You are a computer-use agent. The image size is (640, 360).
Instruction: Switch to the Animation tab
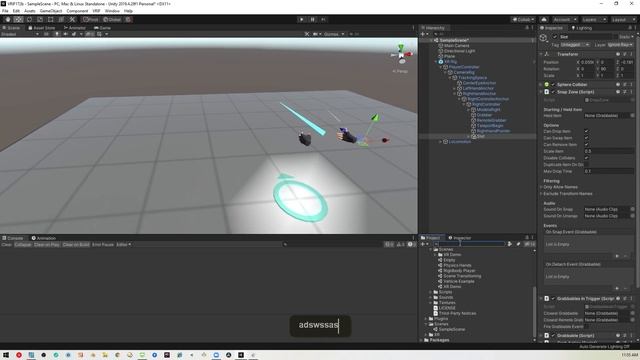[x=44, y=238]
